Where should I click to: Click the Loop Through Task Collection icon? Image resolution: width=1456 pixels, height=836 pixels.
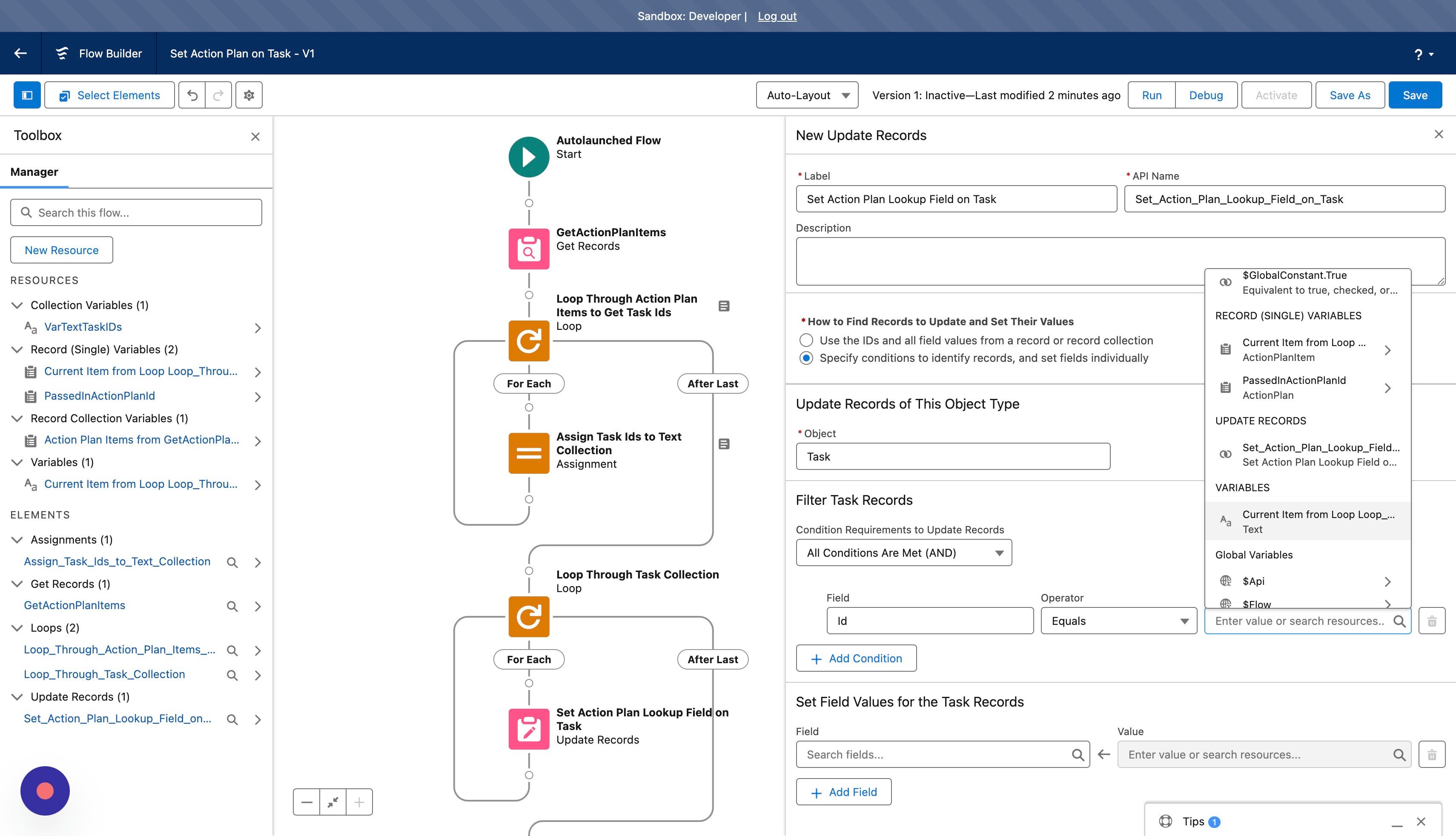tap(529, 617)
